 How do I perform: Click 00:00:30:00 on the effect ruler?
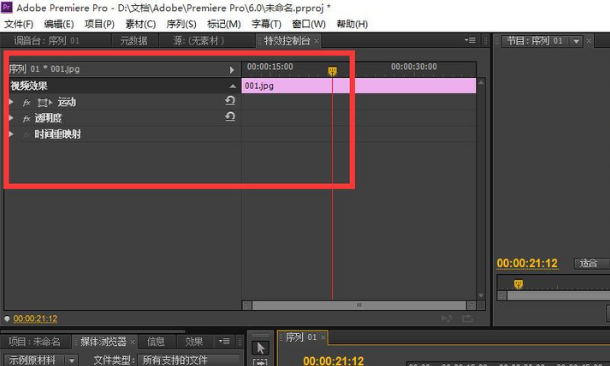point(414,67)
